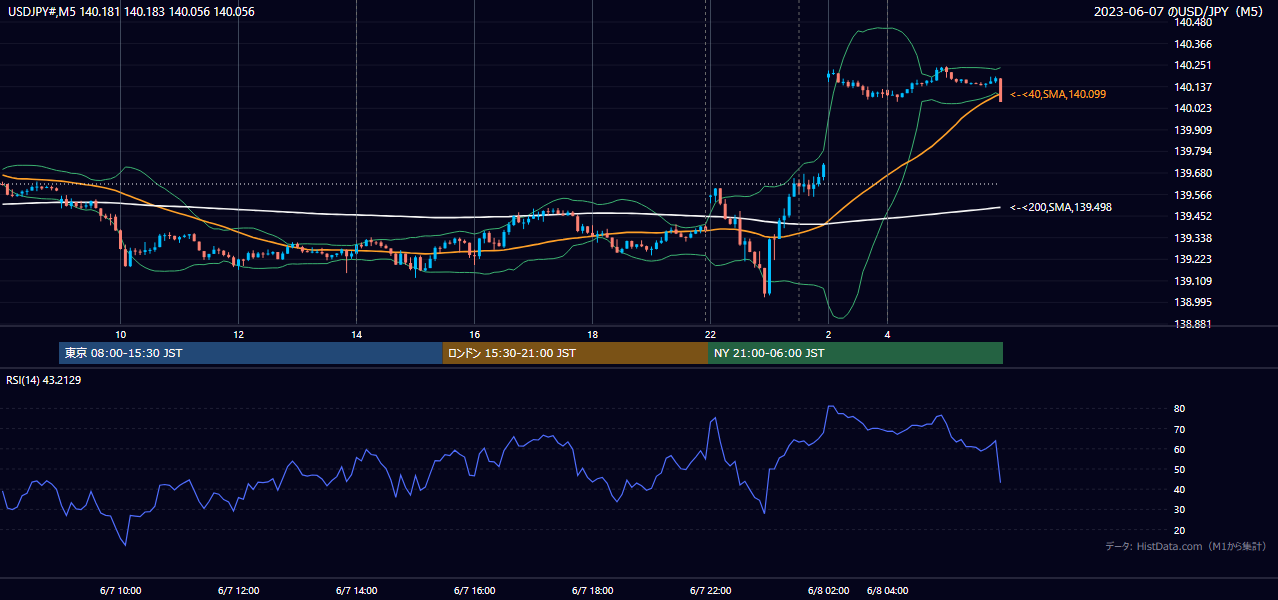1278x600 pixels.
Task: Click the 6/7 22:00 date axis label
Action: point(710,590)
